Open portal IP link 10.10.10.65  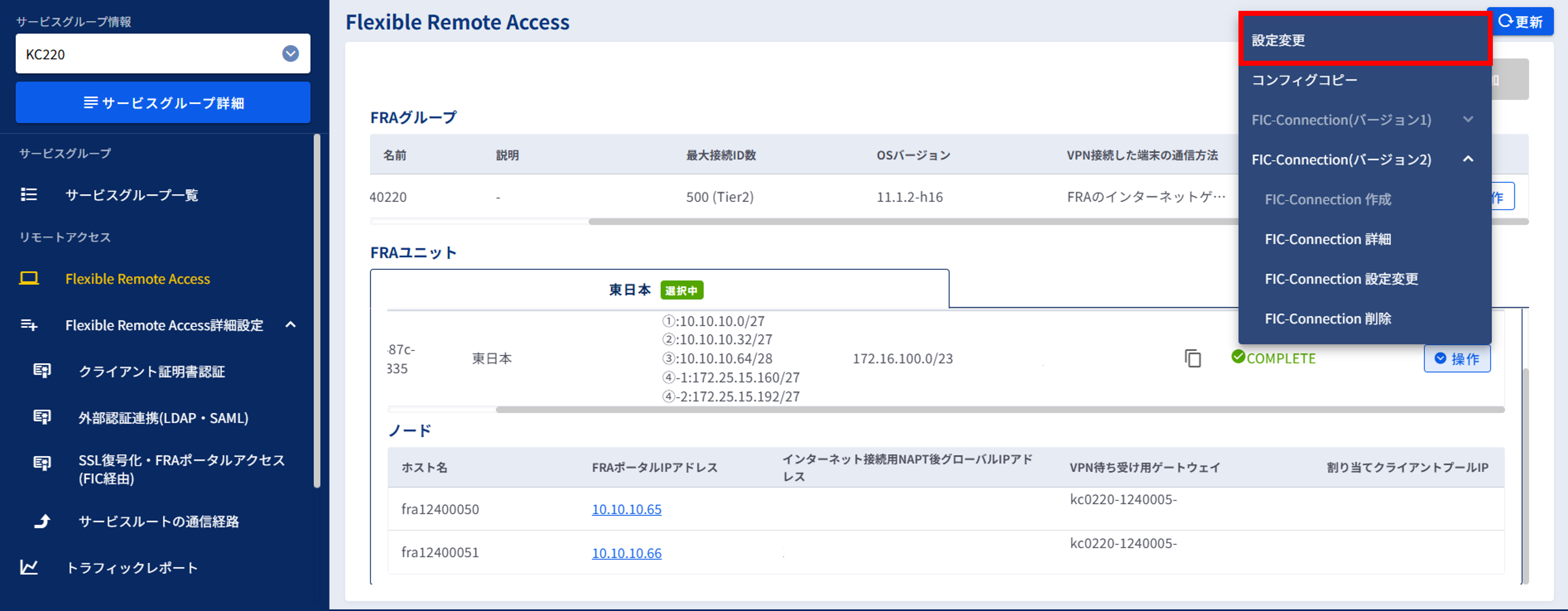tap(626, 509)
